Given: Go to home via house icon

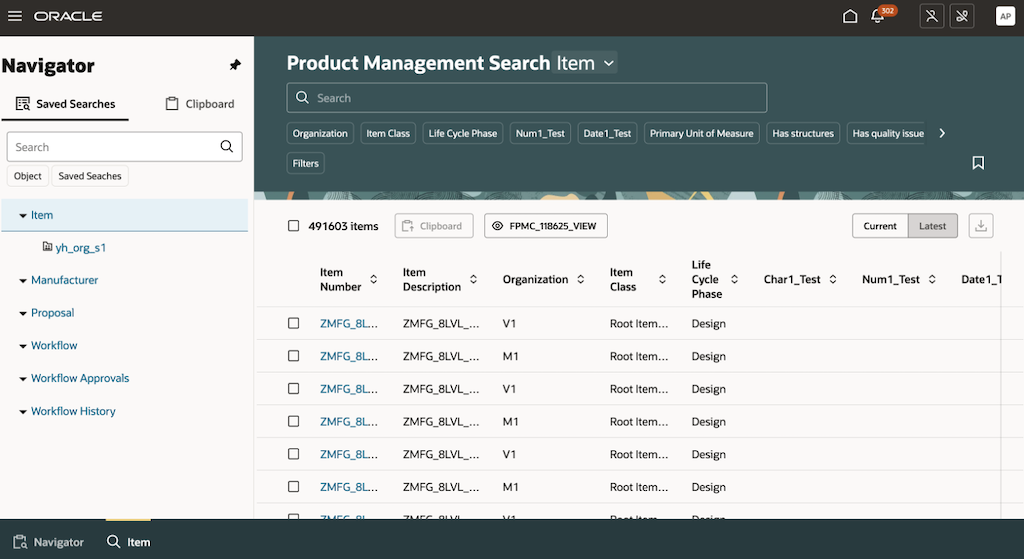Looking at the screenshot, I should click(850, 16).
